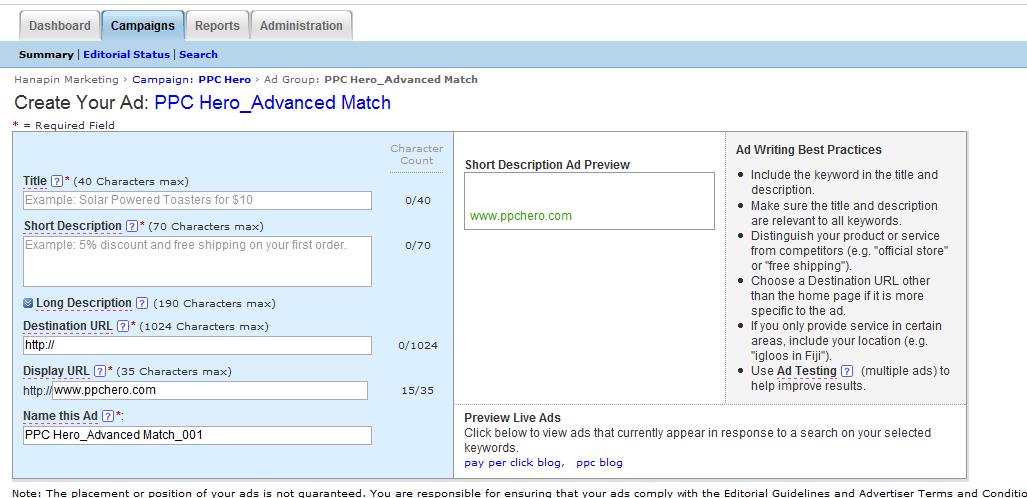Click the Name this Ad label
This screenshot has width=1027, height=498.
(60, 416)
